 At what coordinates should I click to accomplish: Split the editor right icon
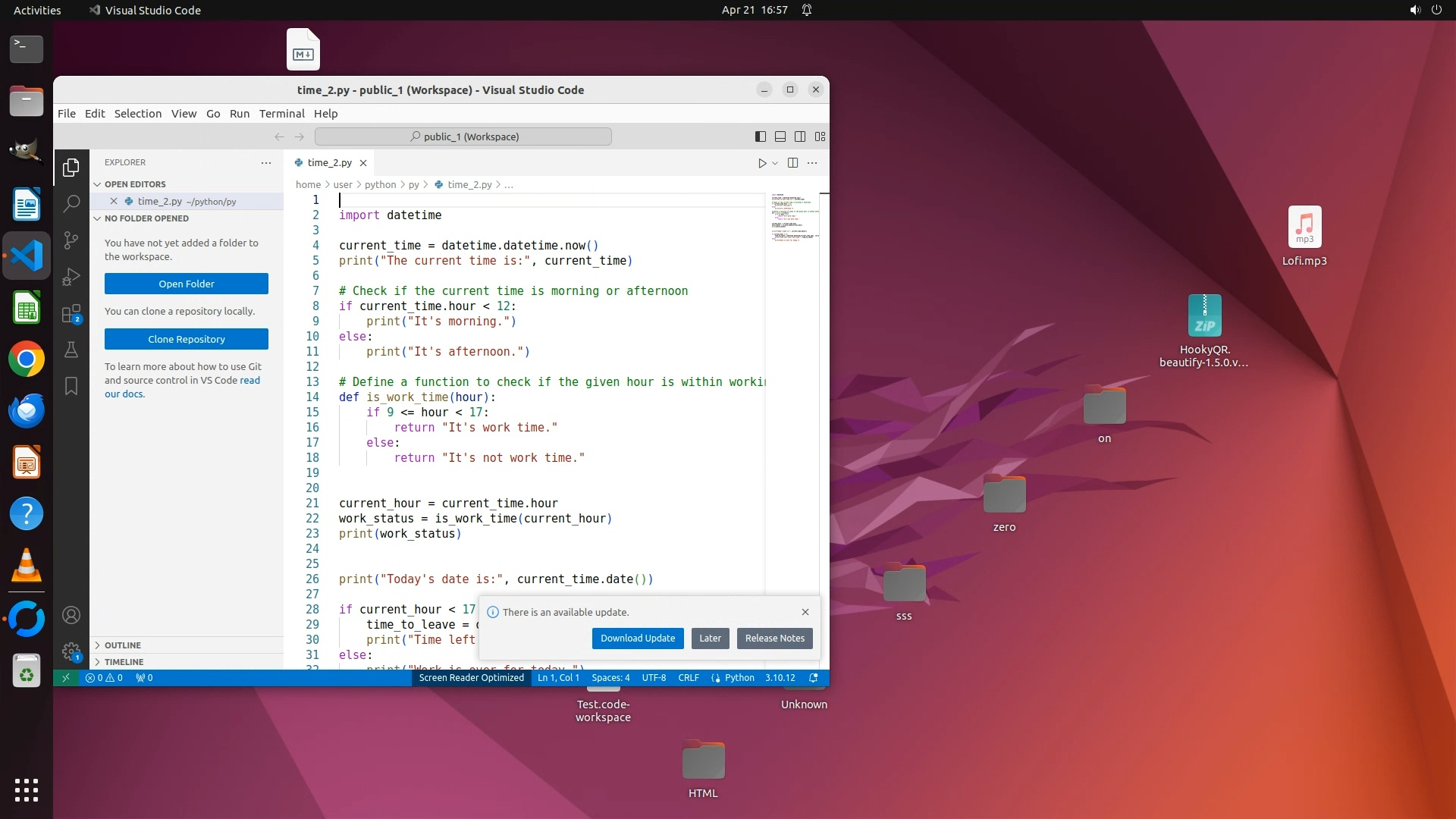(792, 163)
